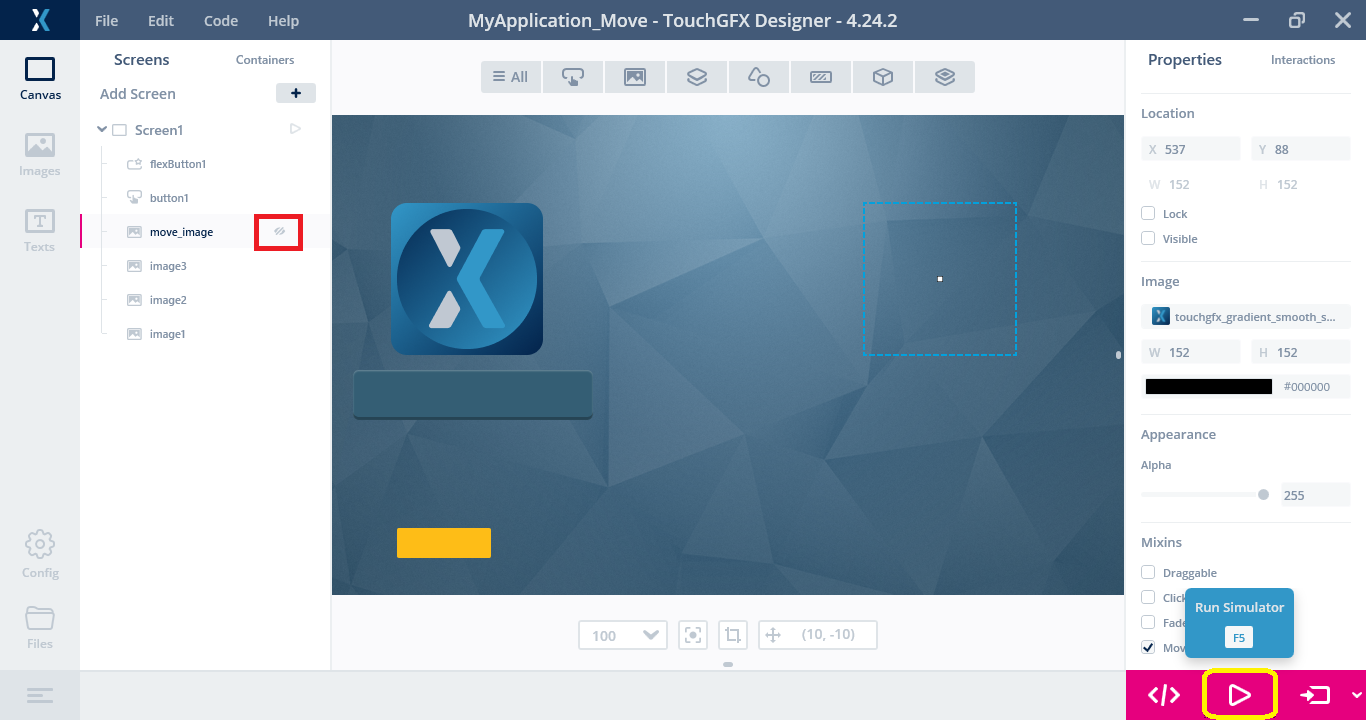
Task: Show the Images widget category
Action: (635, 77)
